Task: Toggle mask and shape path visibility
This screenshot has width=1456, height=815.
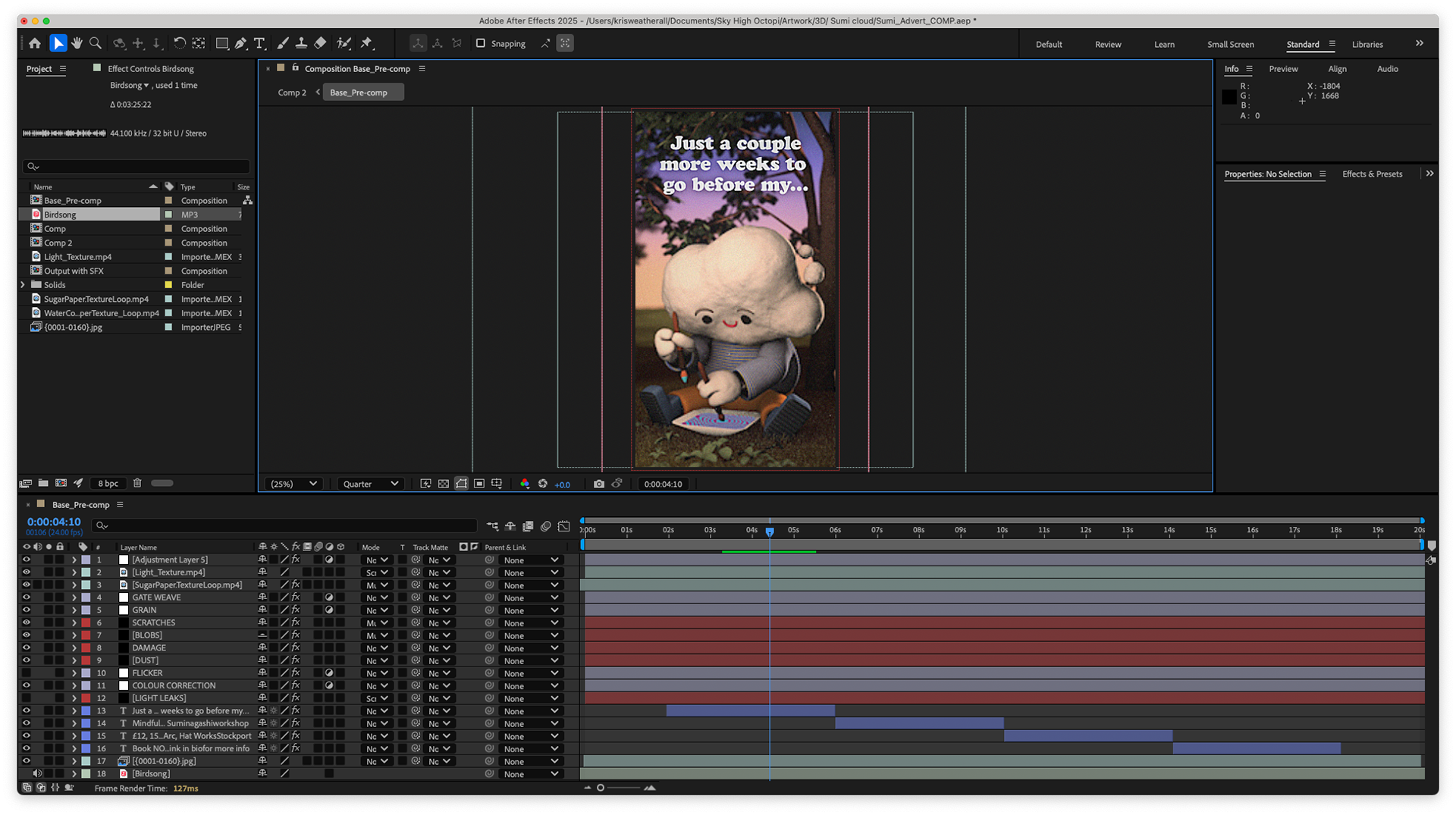Action: [461, 484]
